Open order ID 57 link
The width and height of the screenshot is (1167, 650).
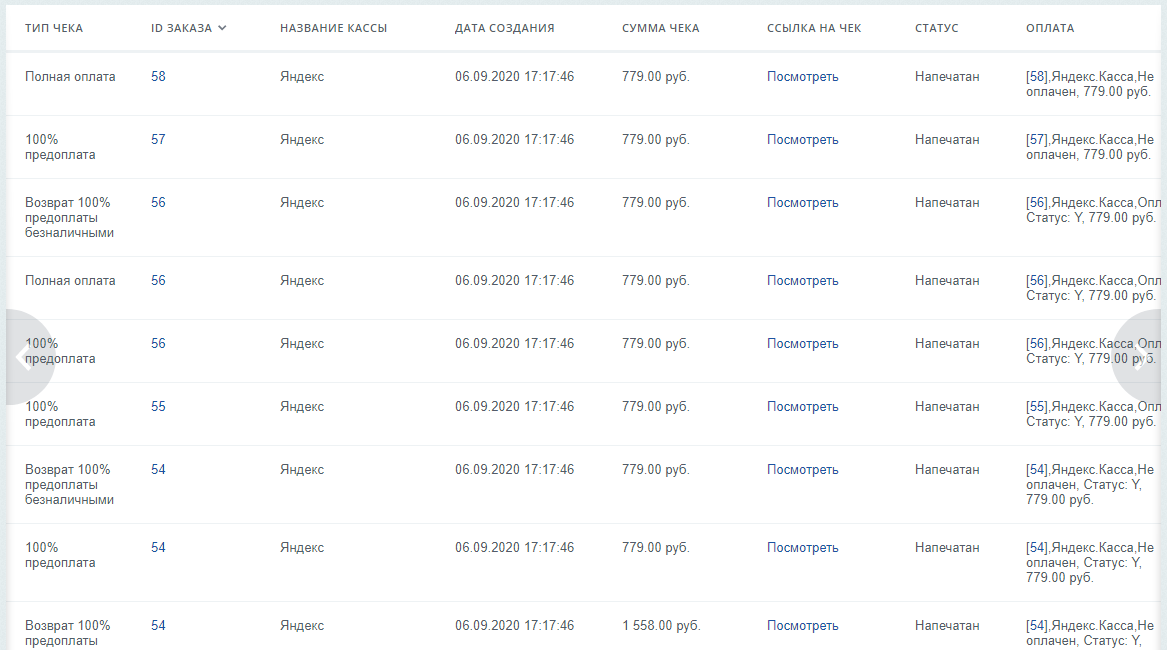pyautogui.click(x=158, y=140)
